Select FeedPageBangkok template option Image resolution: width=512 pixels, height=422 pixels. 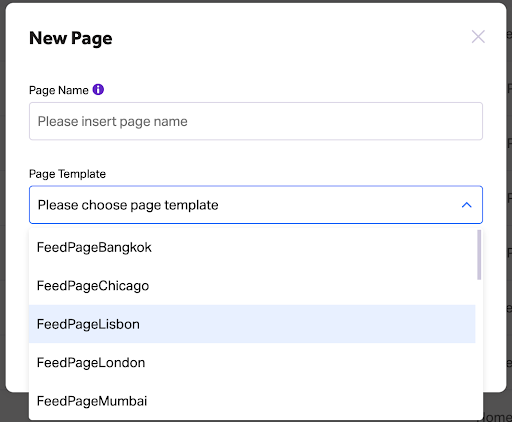point(252,247)
